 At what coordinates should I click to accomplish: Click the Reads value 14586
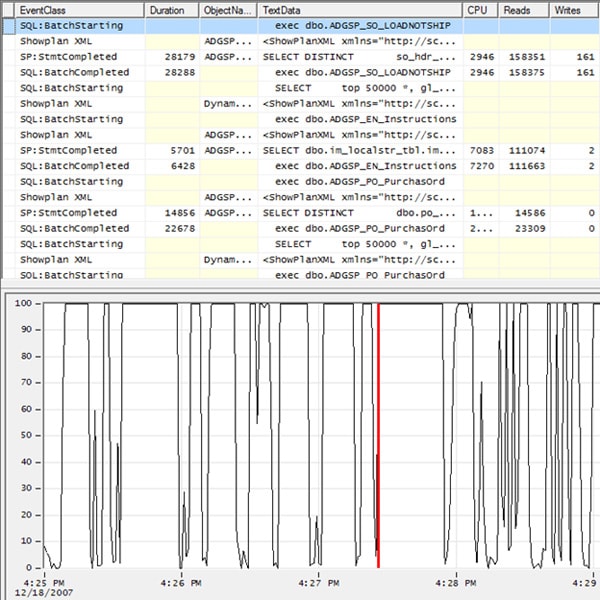pyautogui.click(x=530, y=213)
